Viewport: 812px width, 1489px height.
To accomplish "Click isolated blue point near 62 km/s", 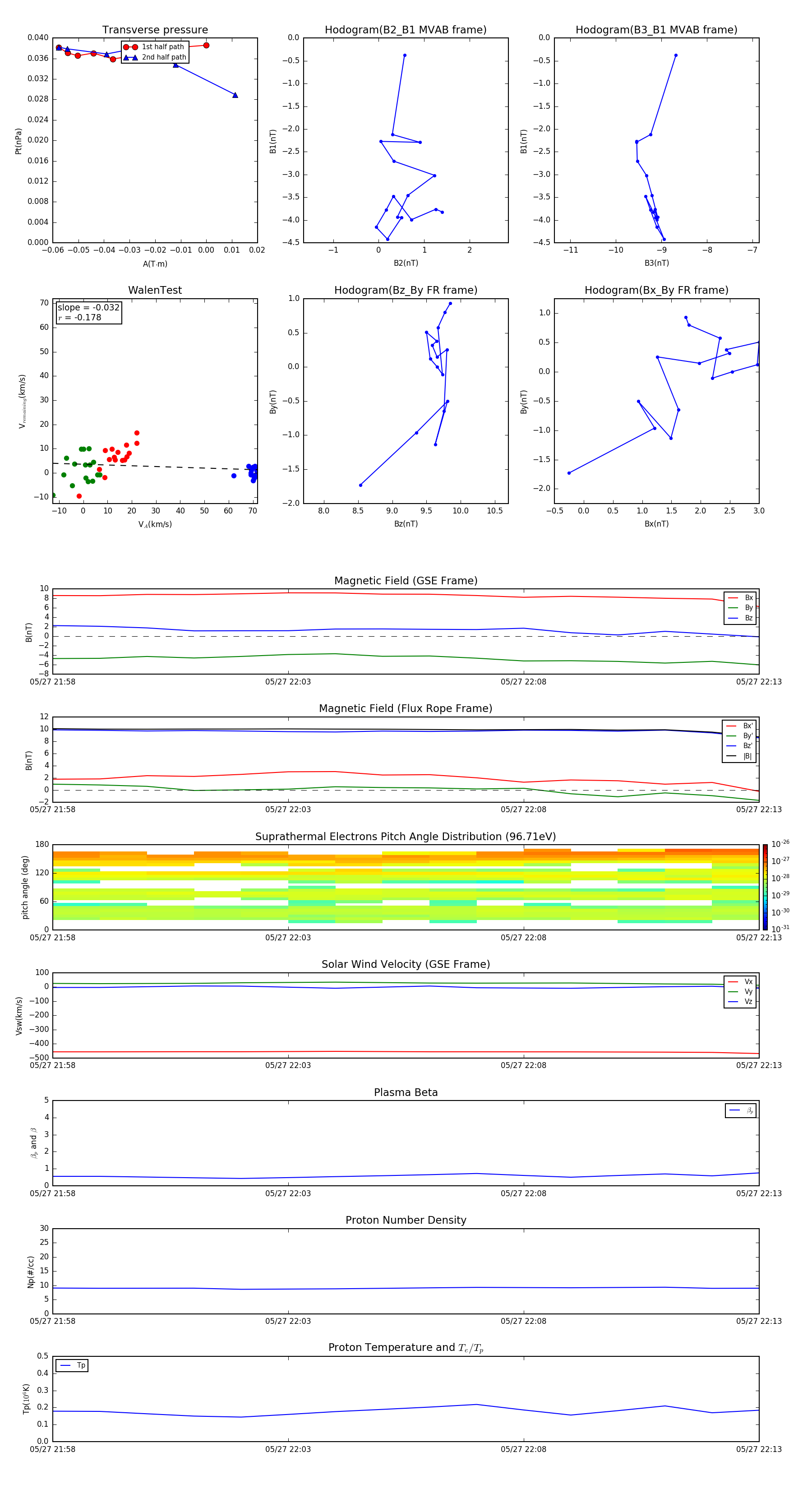I will tap(234, 476).
